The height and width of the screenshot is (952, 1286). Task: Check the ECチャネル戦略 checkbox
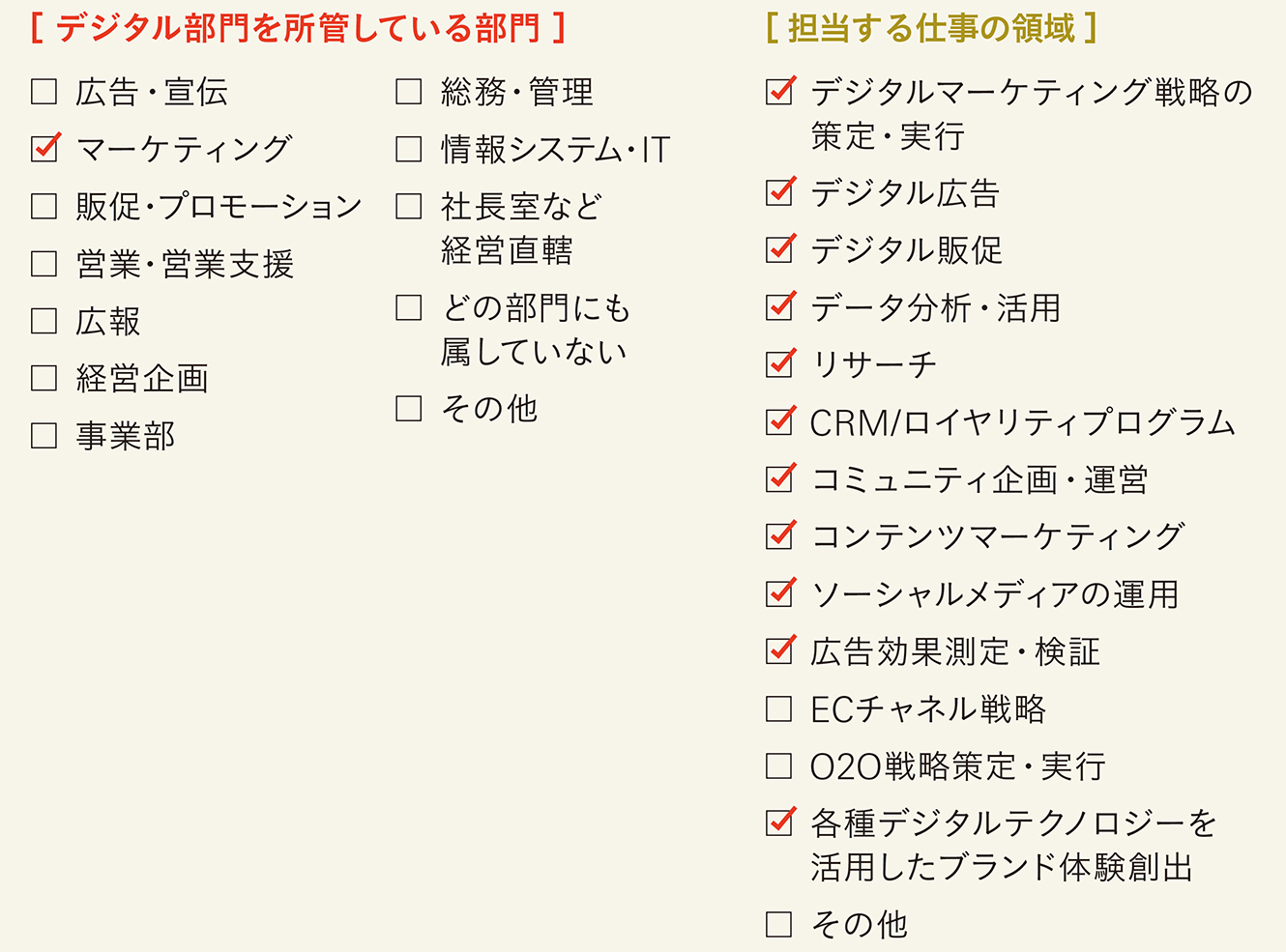[x=779, y=708]
